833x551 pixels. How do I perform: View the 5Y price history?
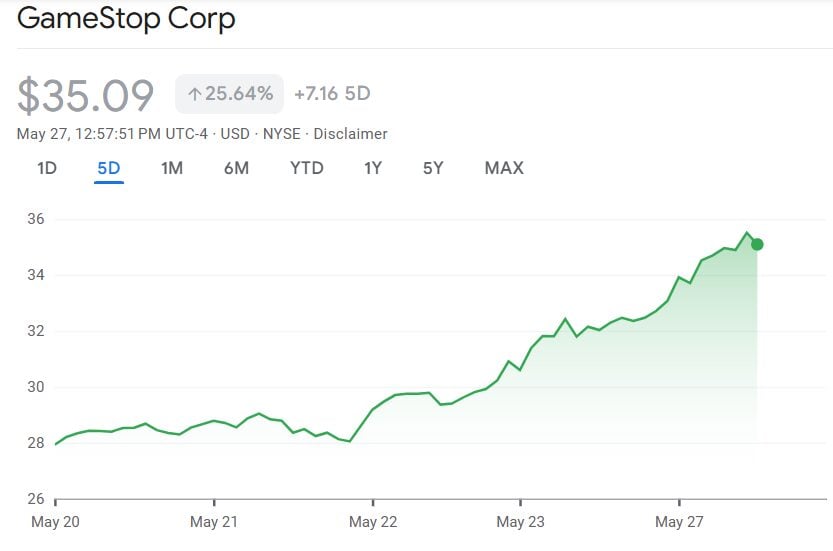433,168
